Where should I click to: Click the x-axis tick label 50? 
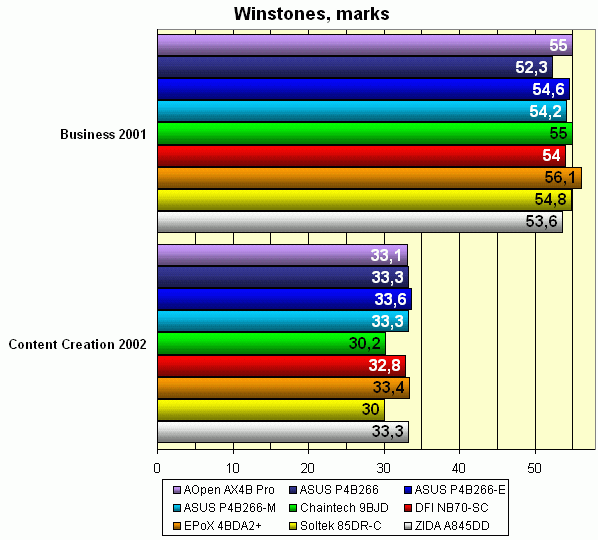pos(534,468)
